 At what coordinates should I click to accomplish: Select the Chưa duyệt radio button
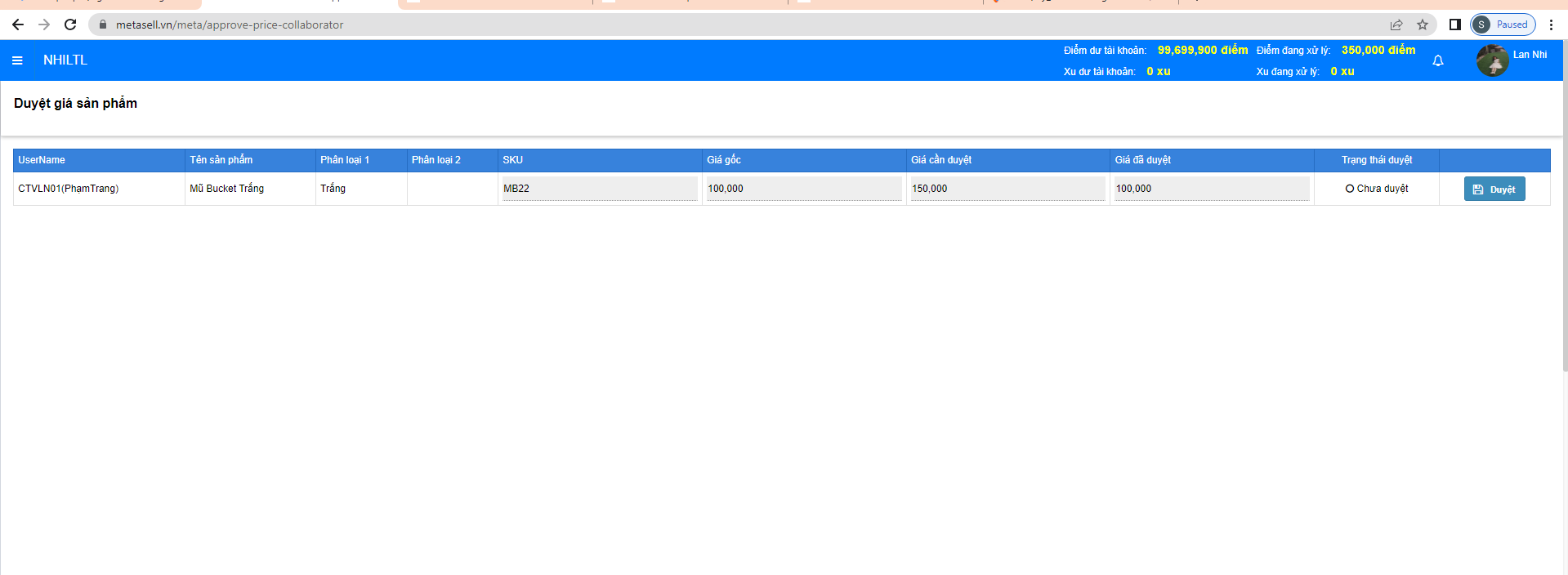pos(1350,189)
